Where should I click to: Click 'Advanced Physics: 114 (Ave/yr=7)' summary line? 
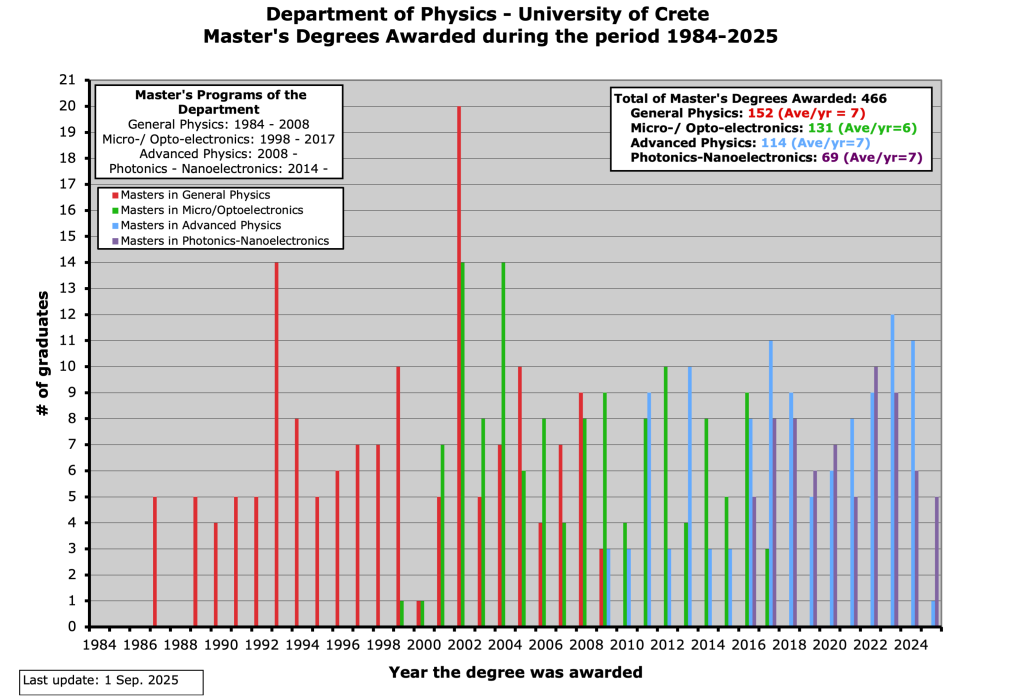click(x=750, y=142)
